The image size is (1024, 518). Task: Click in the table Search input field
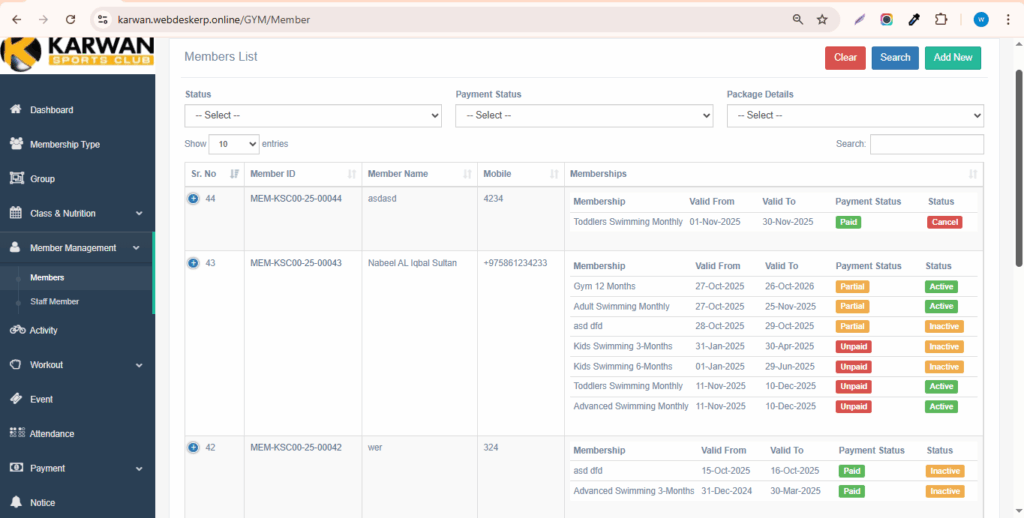click(x=927, y=144)
